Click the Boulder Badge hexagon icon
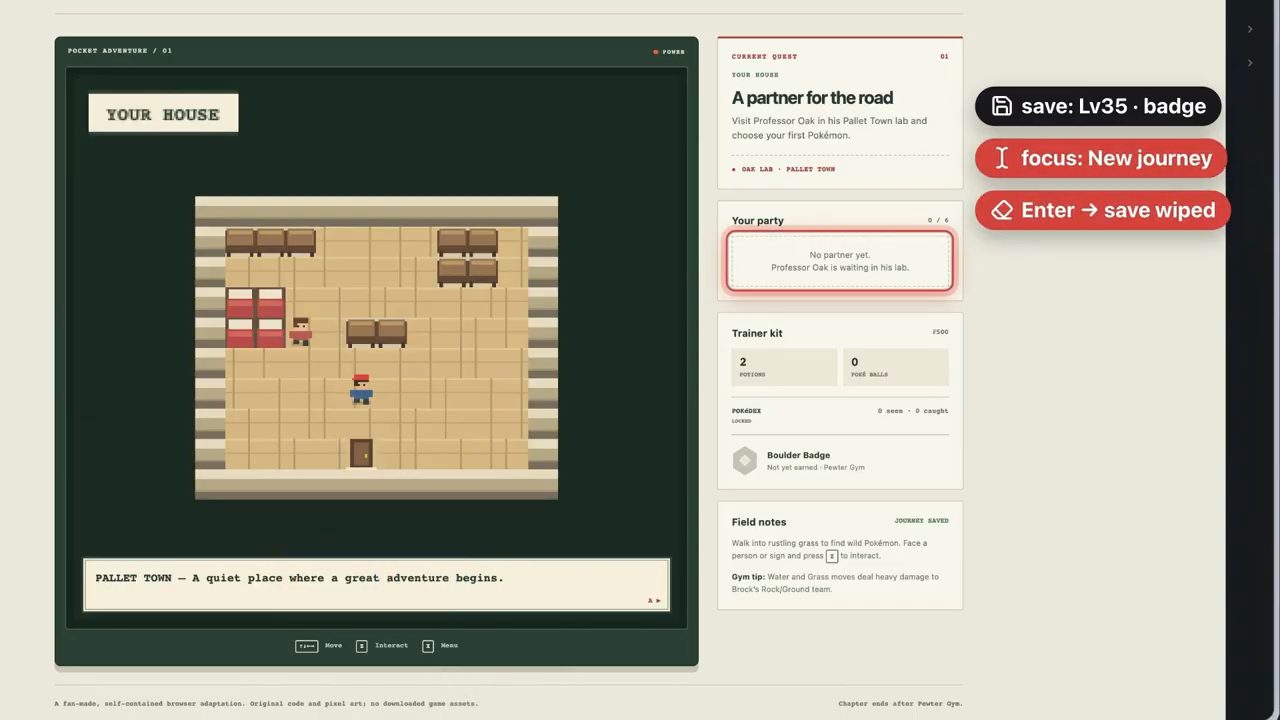 click(745, 460)
